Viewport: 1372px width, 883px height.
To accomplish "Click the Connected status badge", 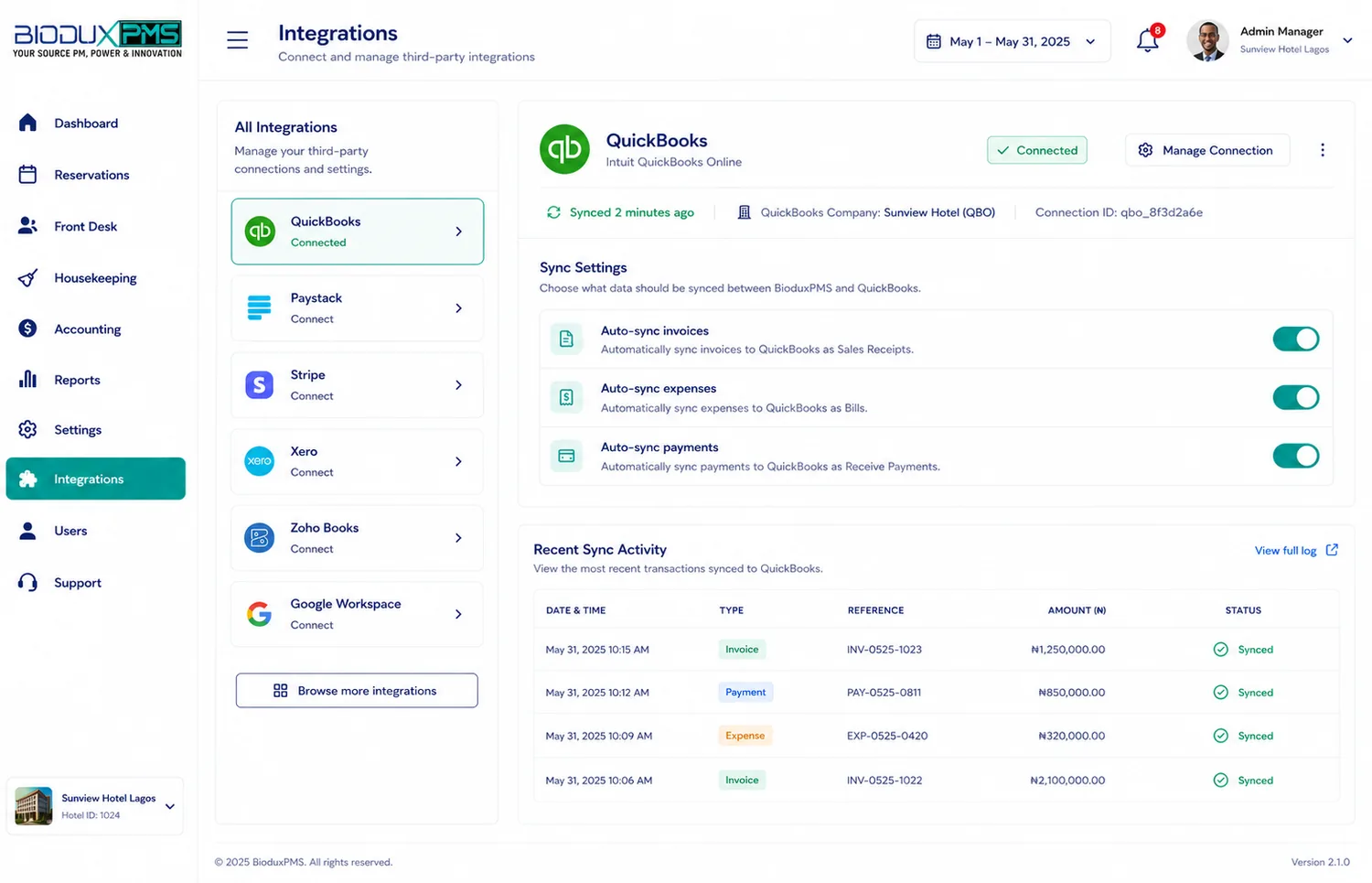I will pos(1037,150).
